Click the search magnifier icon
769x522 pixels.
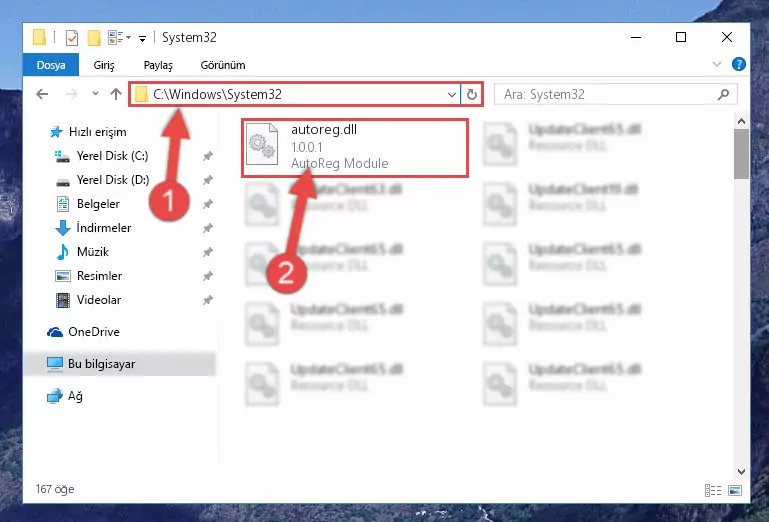click(x=723, y=94)
